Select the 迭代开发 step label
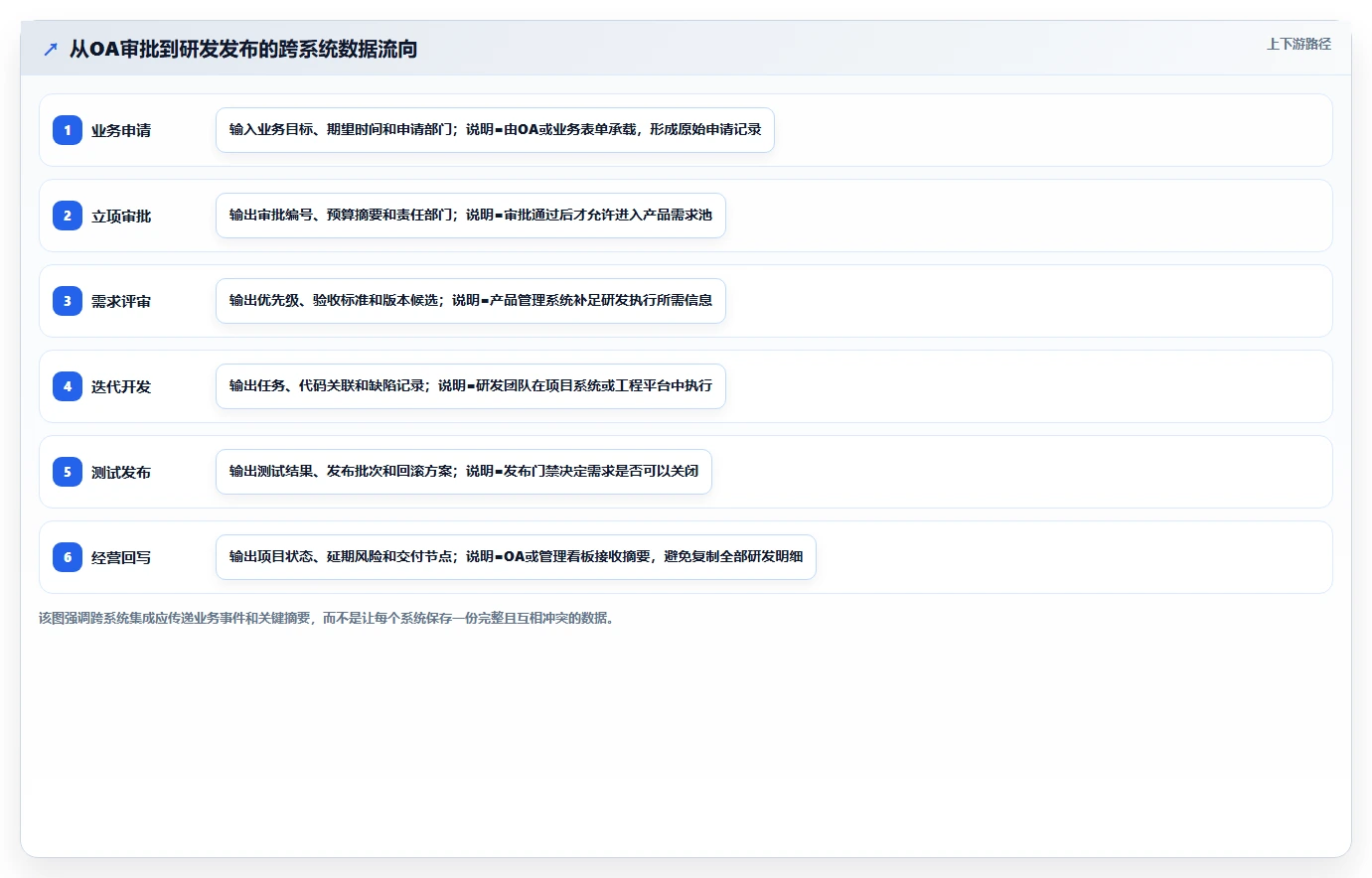The image size is (1372, 878). click(121, 387)
